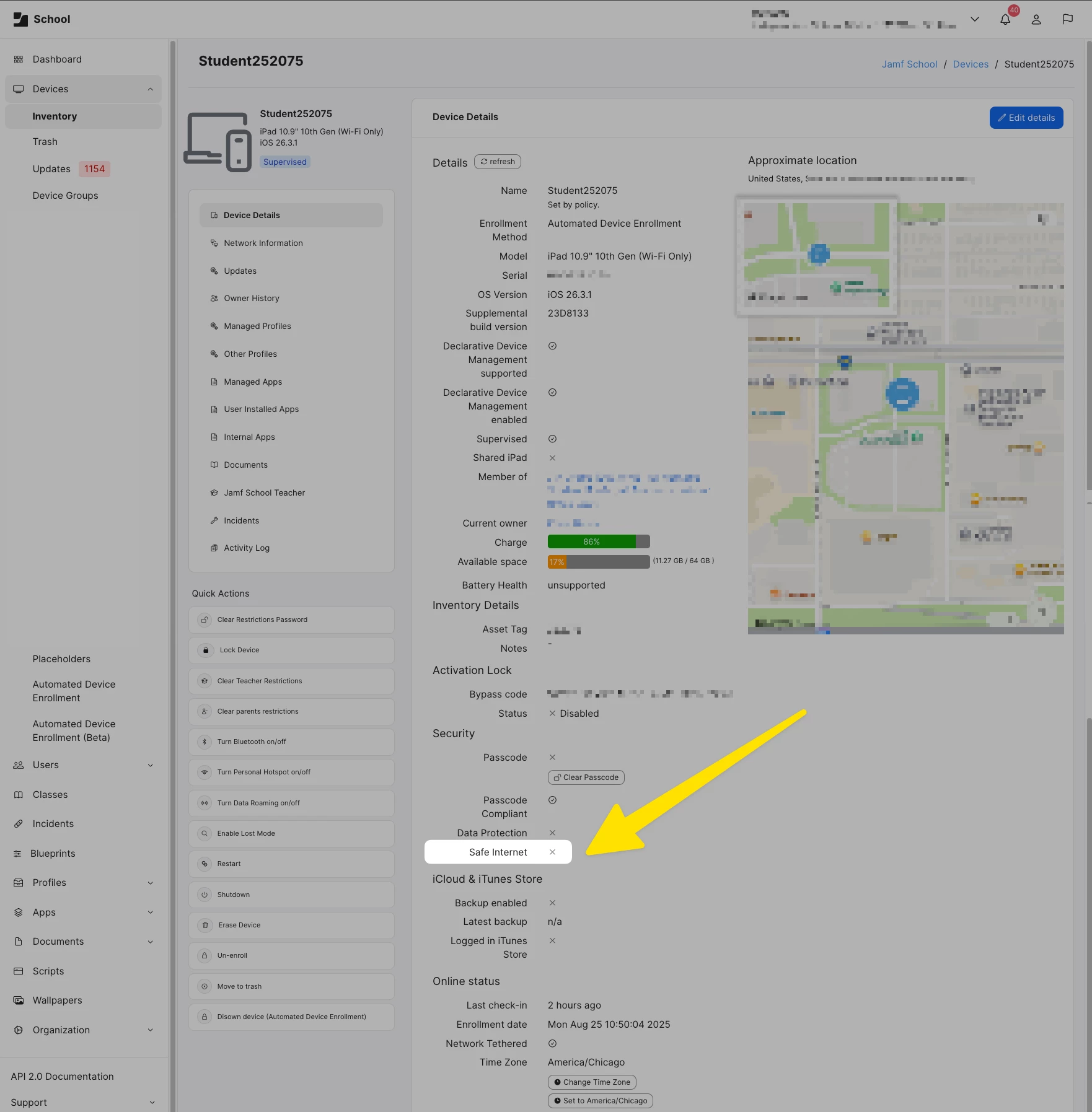
Task: Click the Dashboard grid icon
Action: (x=19, y=59)
